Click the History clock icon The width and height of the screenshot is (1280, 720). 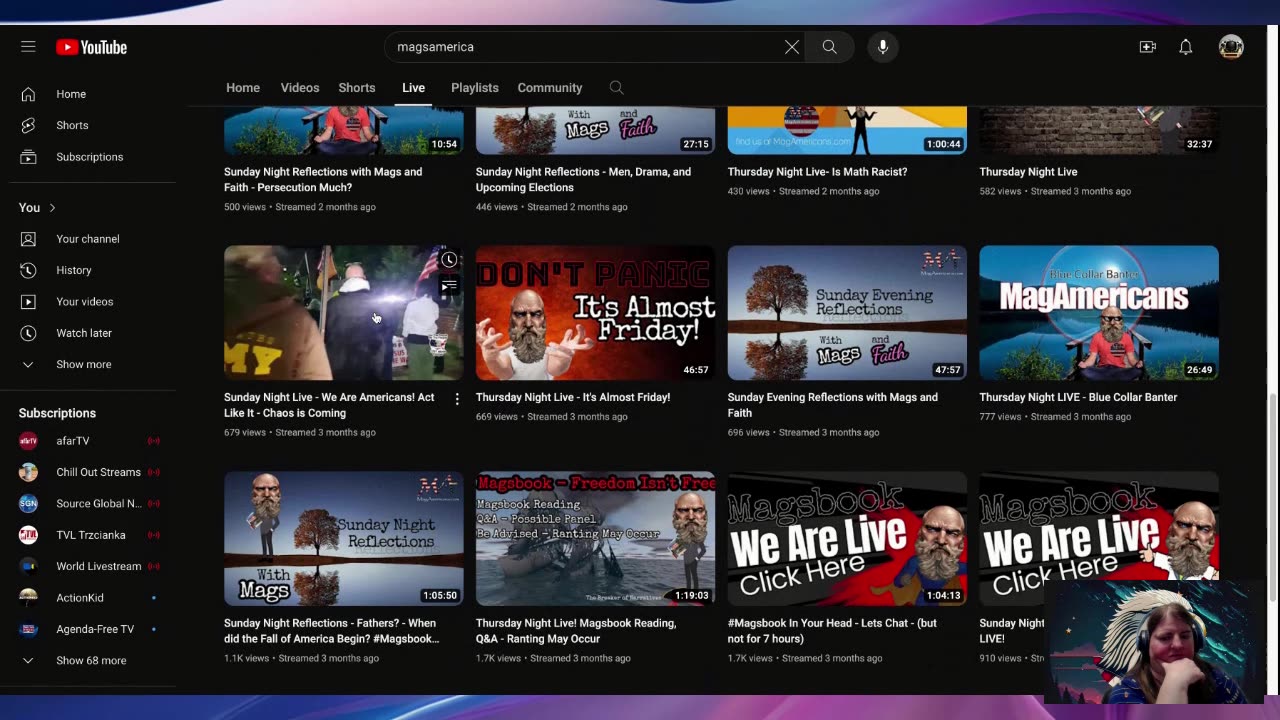click(x=28, y=270)
